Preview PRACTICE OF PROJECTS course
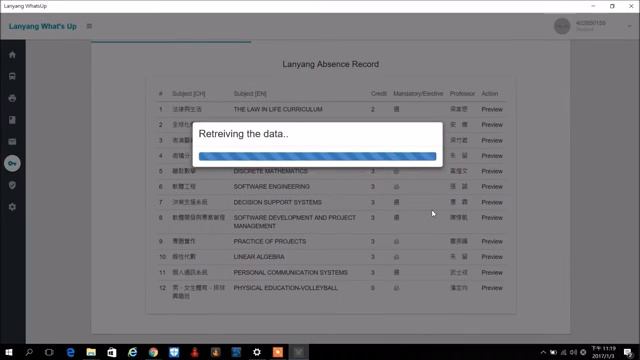The image size is (640, 360). [x=492, y=242]
